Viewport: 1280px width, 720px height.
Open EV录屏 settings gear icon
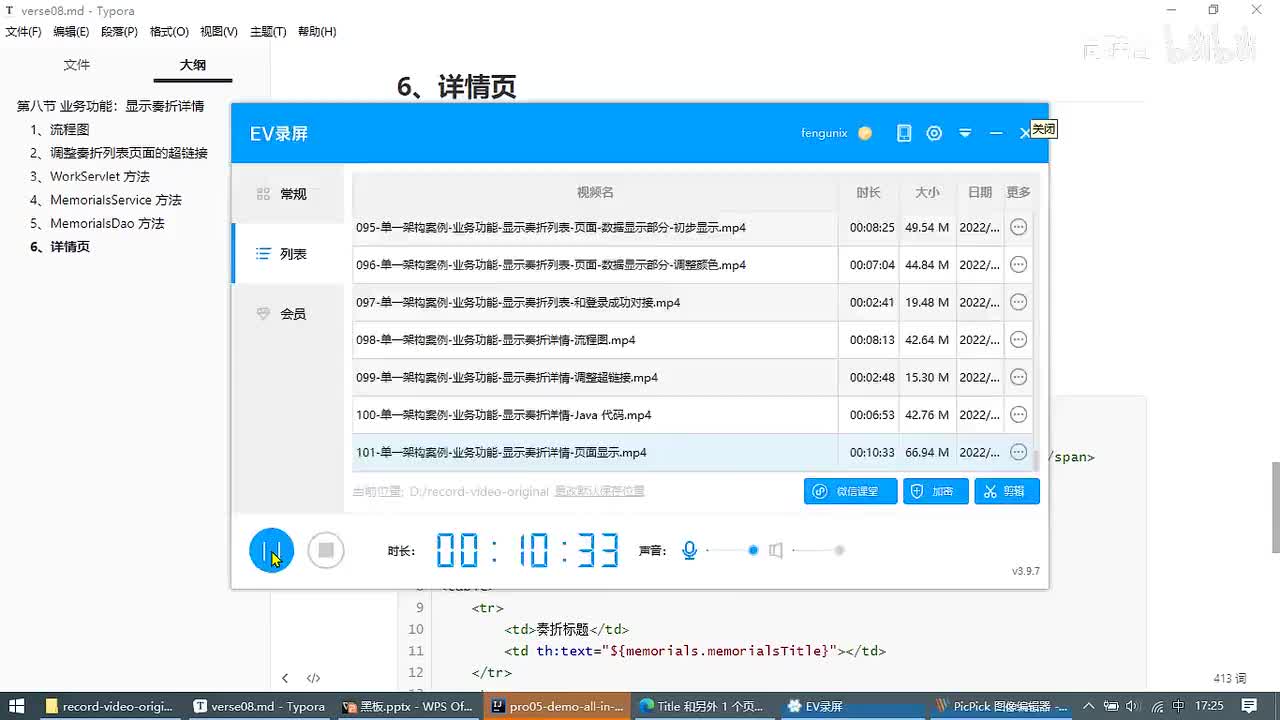(x=934, y=133)
